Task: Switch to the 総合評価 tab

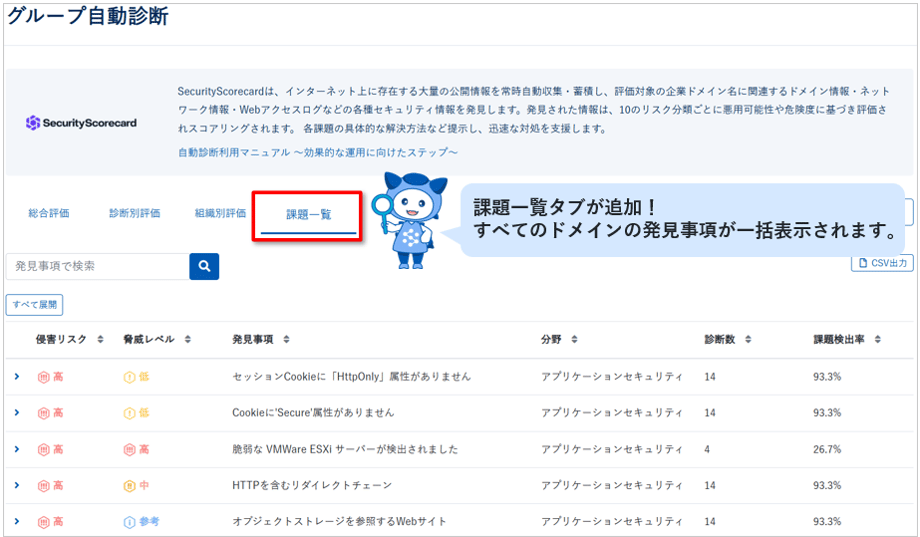Action: [x=49, y=213]
